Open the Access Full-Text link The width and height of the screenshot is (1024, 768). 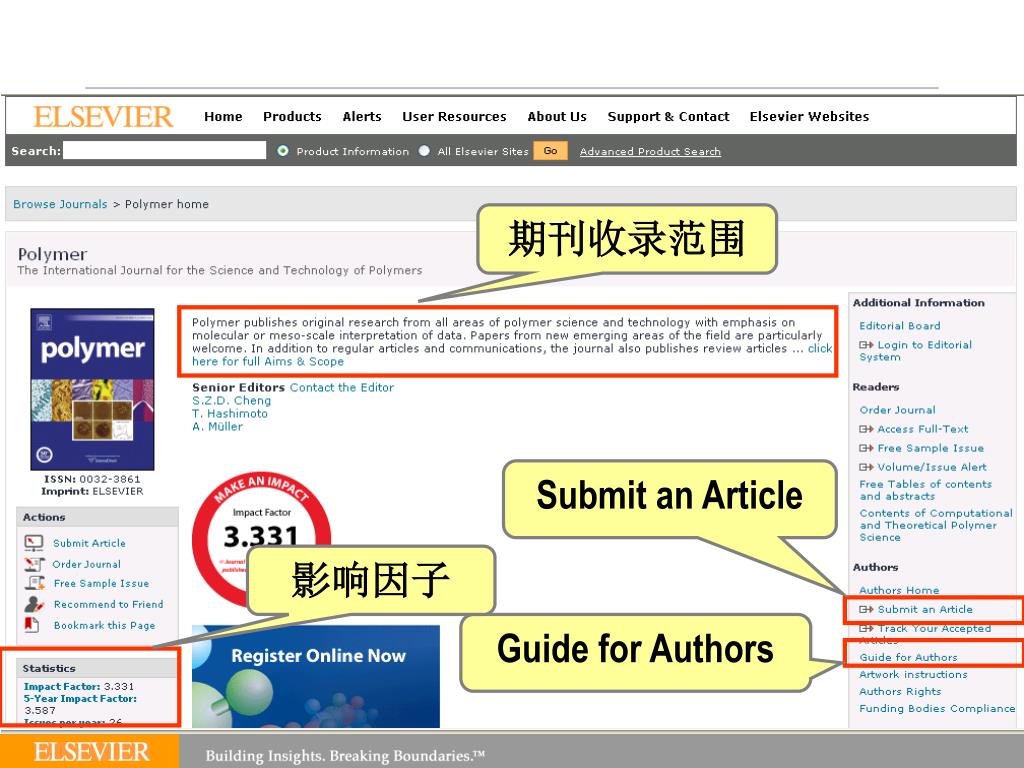923,429
